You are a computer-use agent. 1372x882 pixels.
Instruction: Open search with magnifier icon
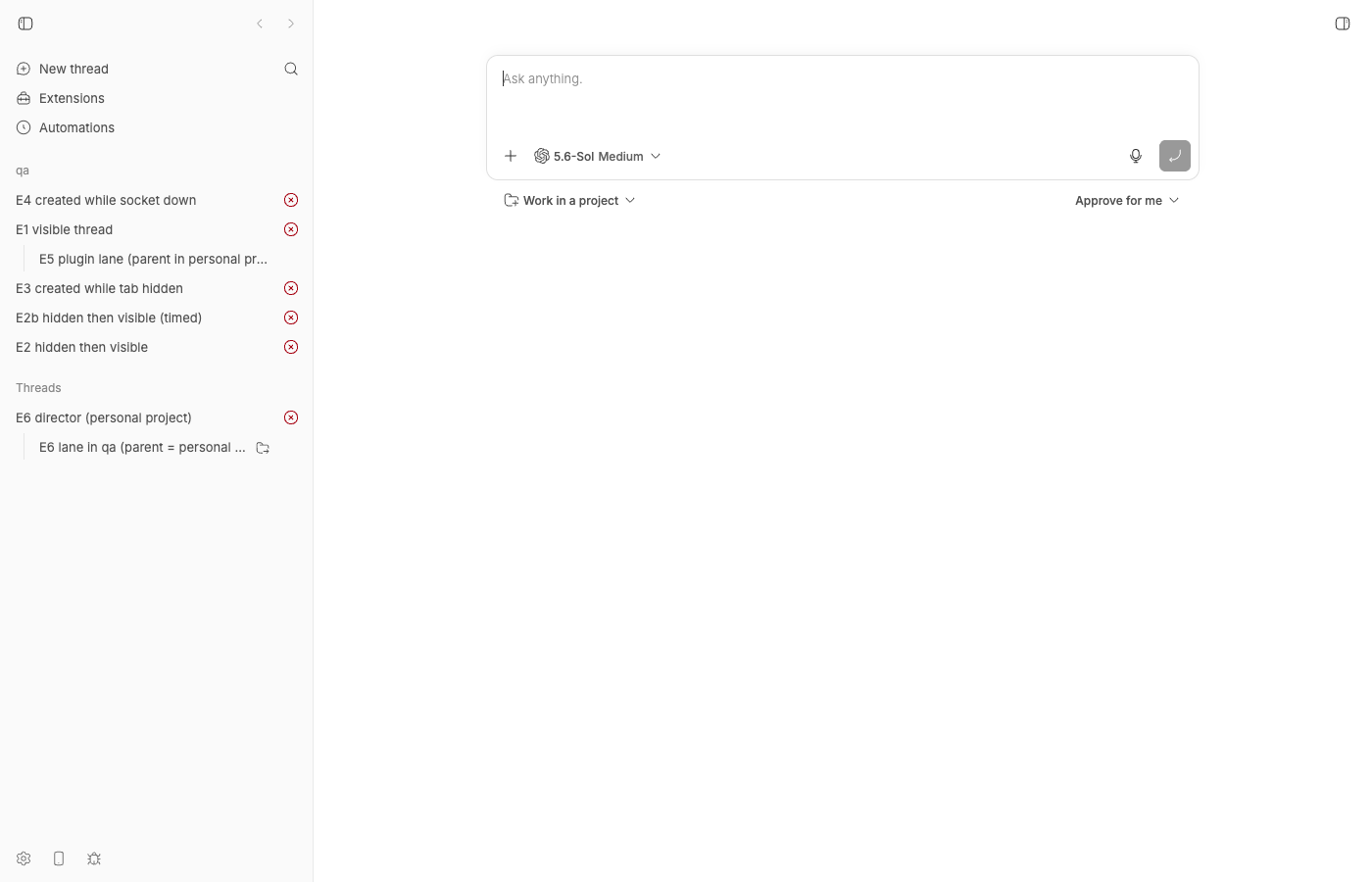point(291,69)
